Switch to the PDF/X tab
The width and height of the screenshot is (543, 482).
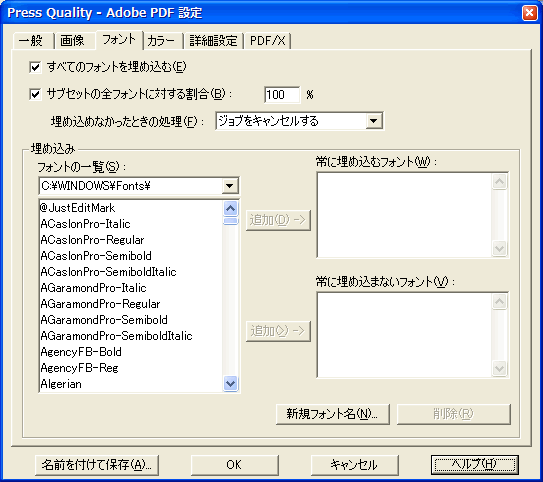[x=267, y=41]
